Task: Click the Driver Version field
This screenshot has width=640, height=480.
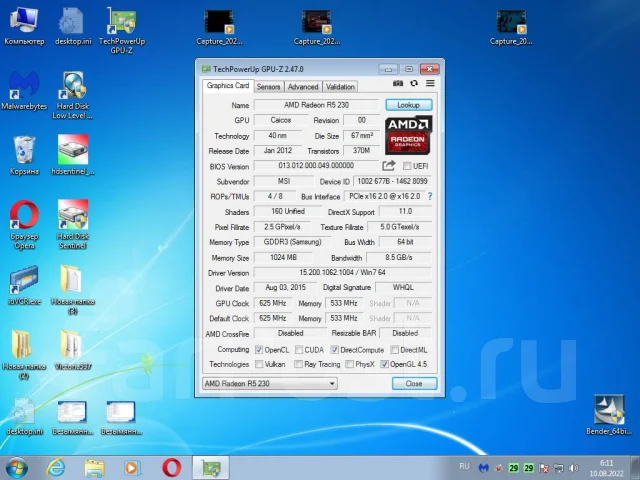Action: (342, 273)
